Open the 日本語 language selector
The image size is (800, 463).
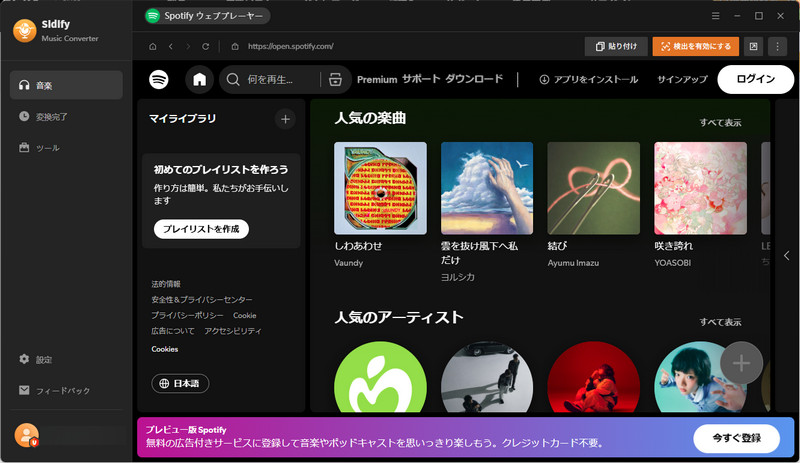tap(180, 383)
